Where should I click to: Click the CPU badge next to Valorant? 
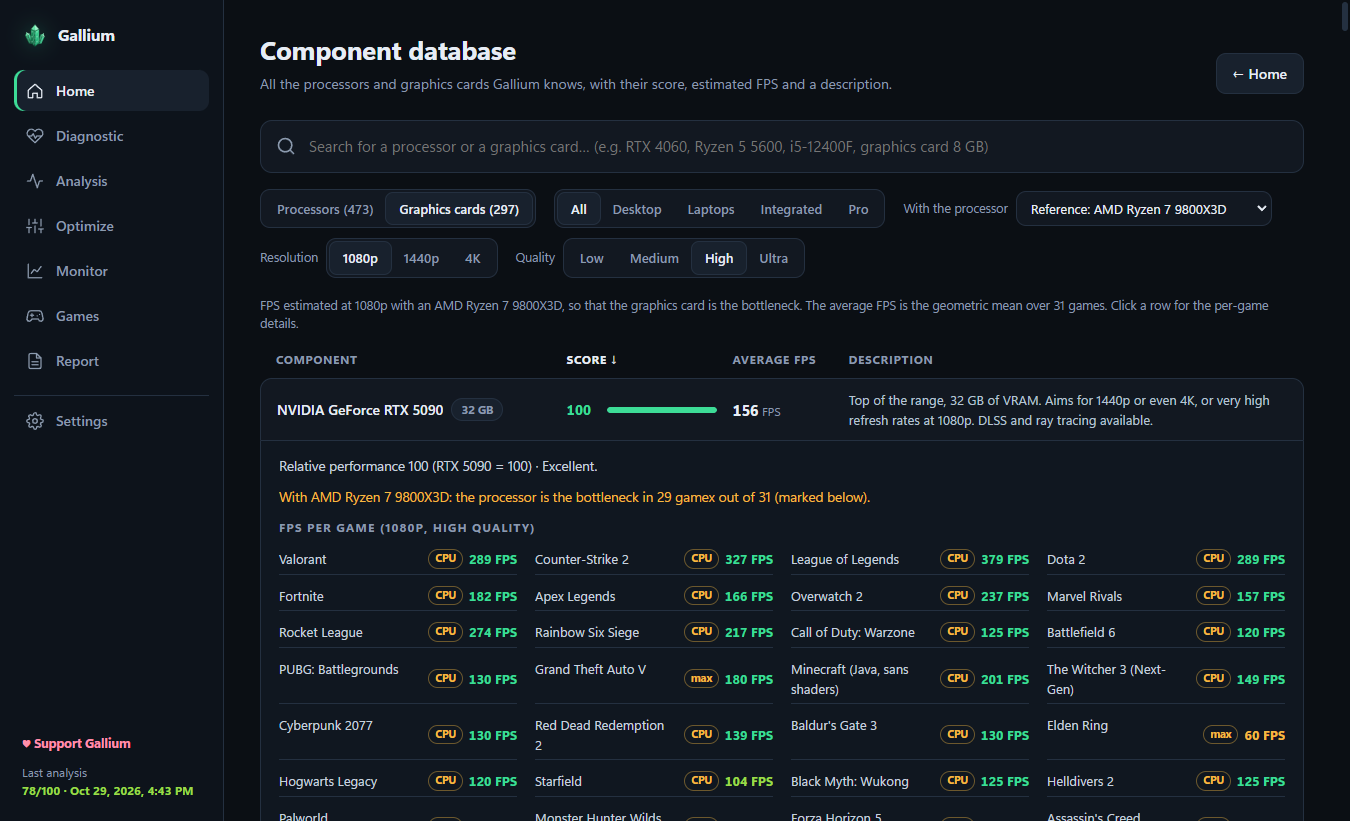[x=446, y=559]
